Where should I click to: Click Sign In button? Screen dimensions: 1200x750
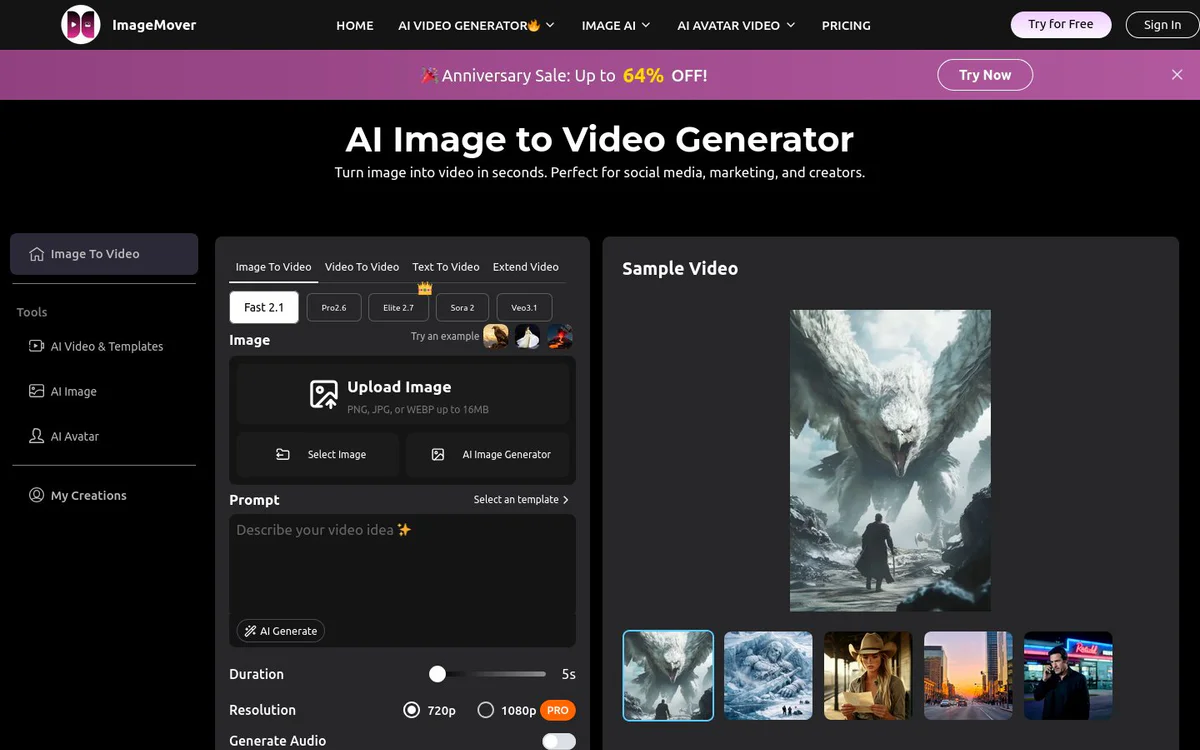[x=1162, y=25]
